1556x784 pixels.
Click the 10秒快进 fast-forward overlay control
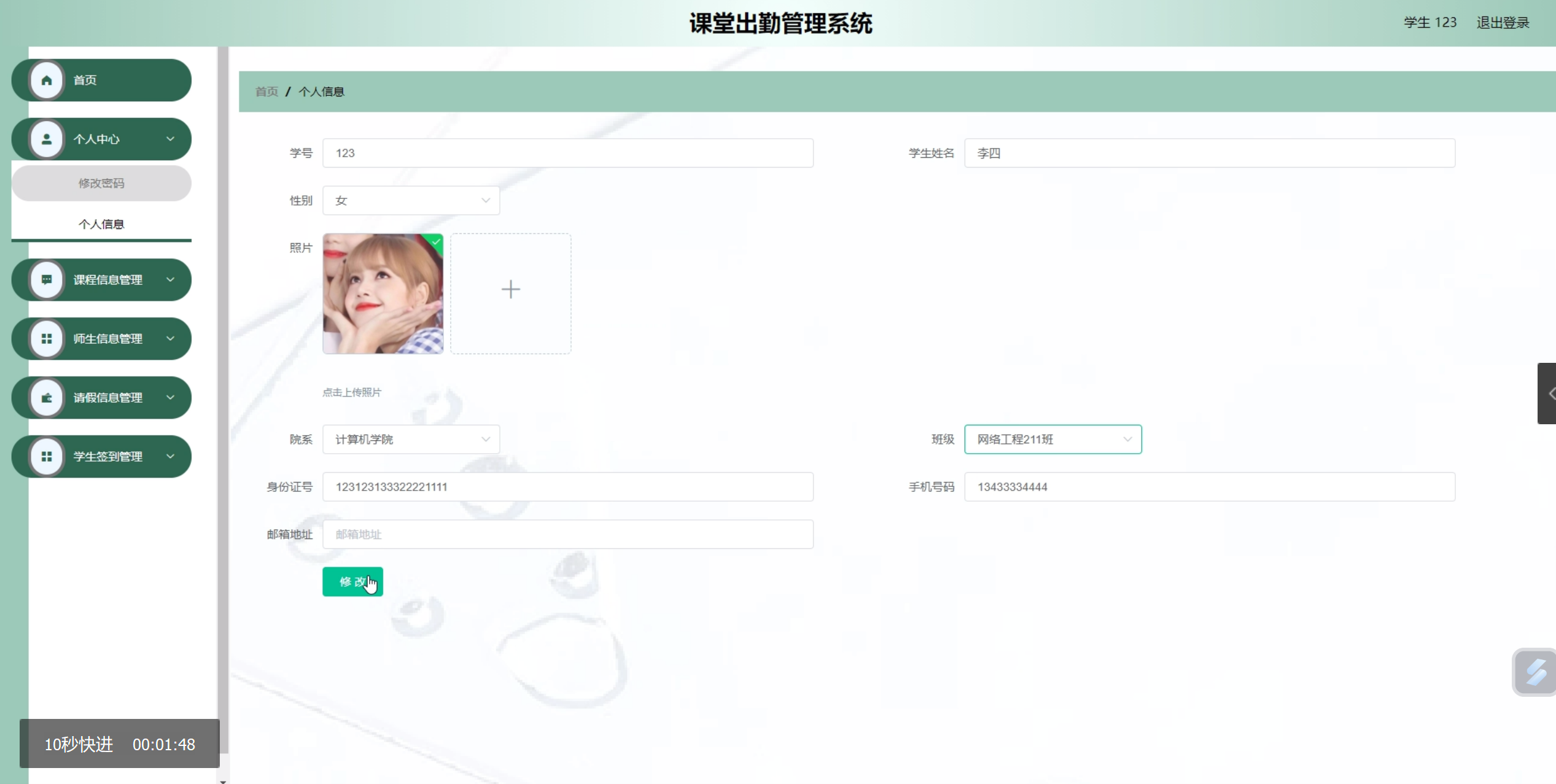[x=78, y=743]
